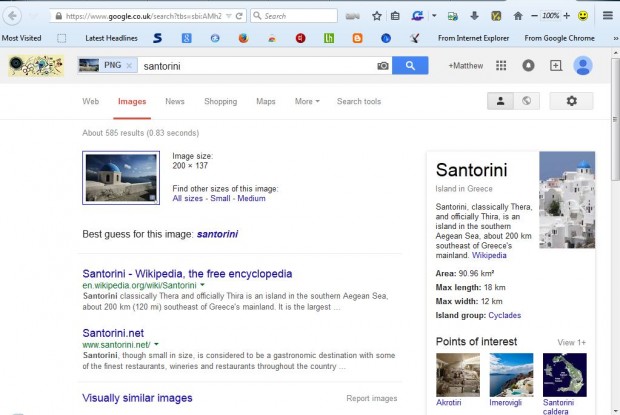Image resolution: width=620 pixels, height=415 pixels.
Task: Open the Google account avatar
Action: point(583,66)
